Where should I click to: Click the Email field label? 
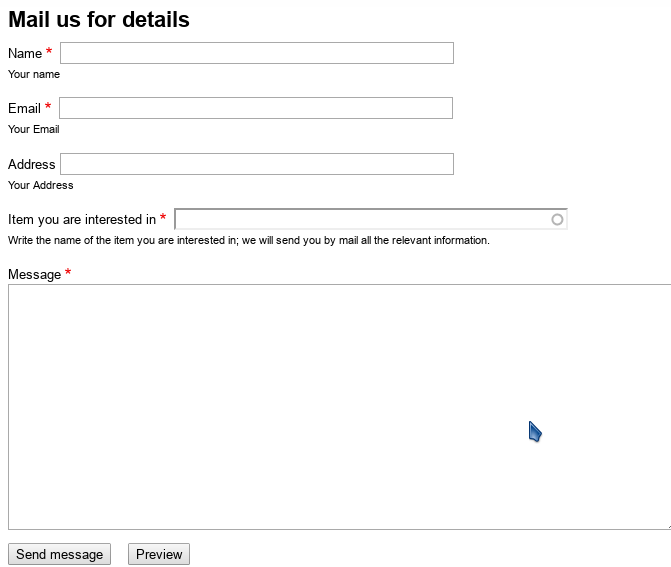pyautogui.click(x=24, y=108)
